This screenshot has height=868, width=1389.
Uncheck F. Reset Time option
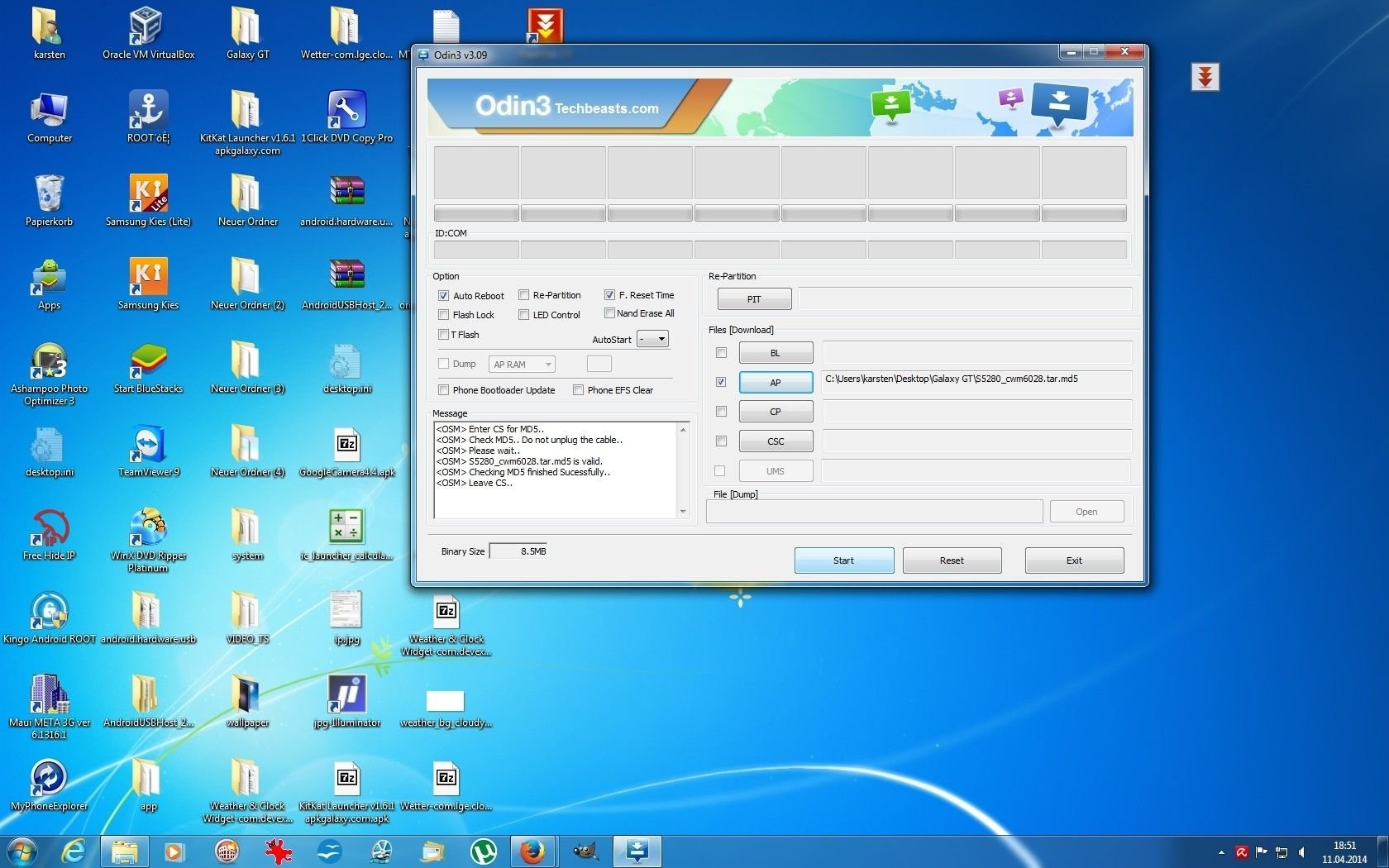(x=609, y=294)
